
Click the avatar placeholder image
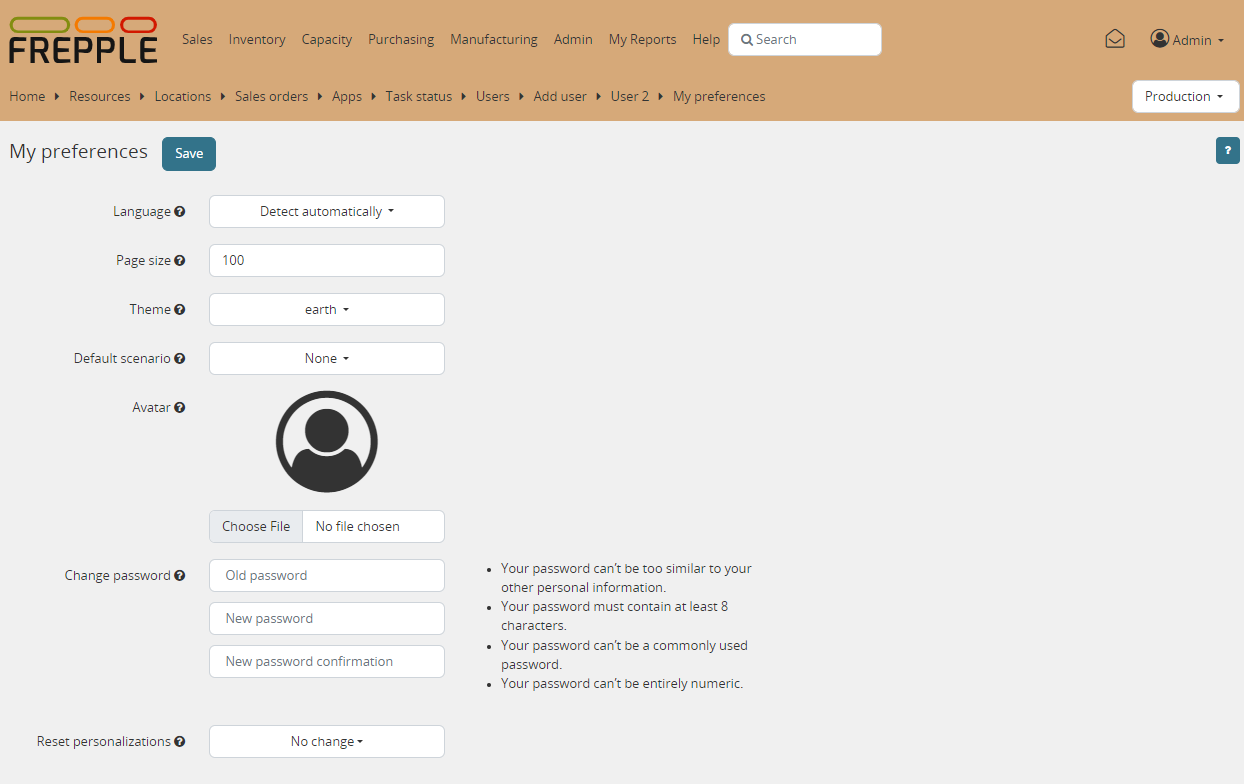coord(326,441)
